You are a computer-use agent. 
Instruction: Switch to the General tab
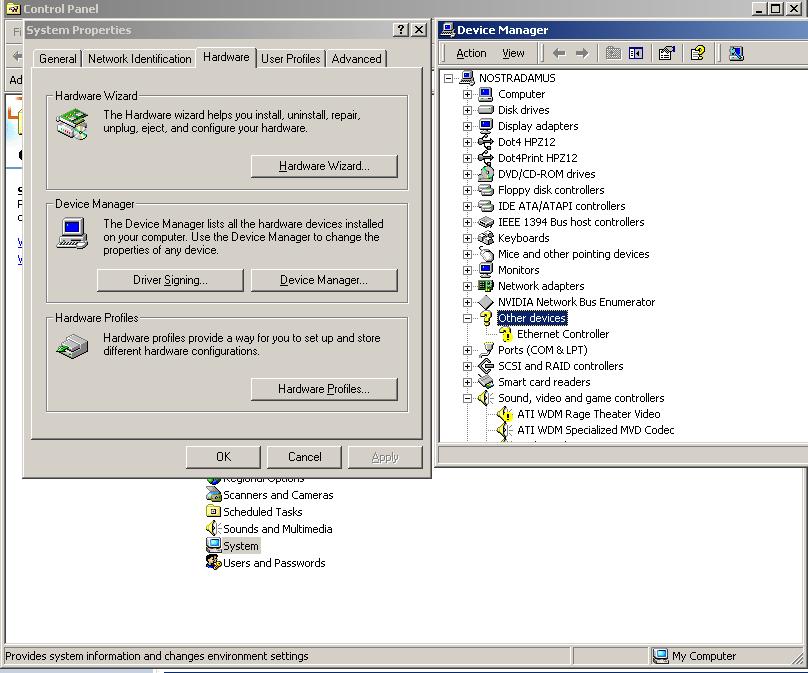coord(58,59)
